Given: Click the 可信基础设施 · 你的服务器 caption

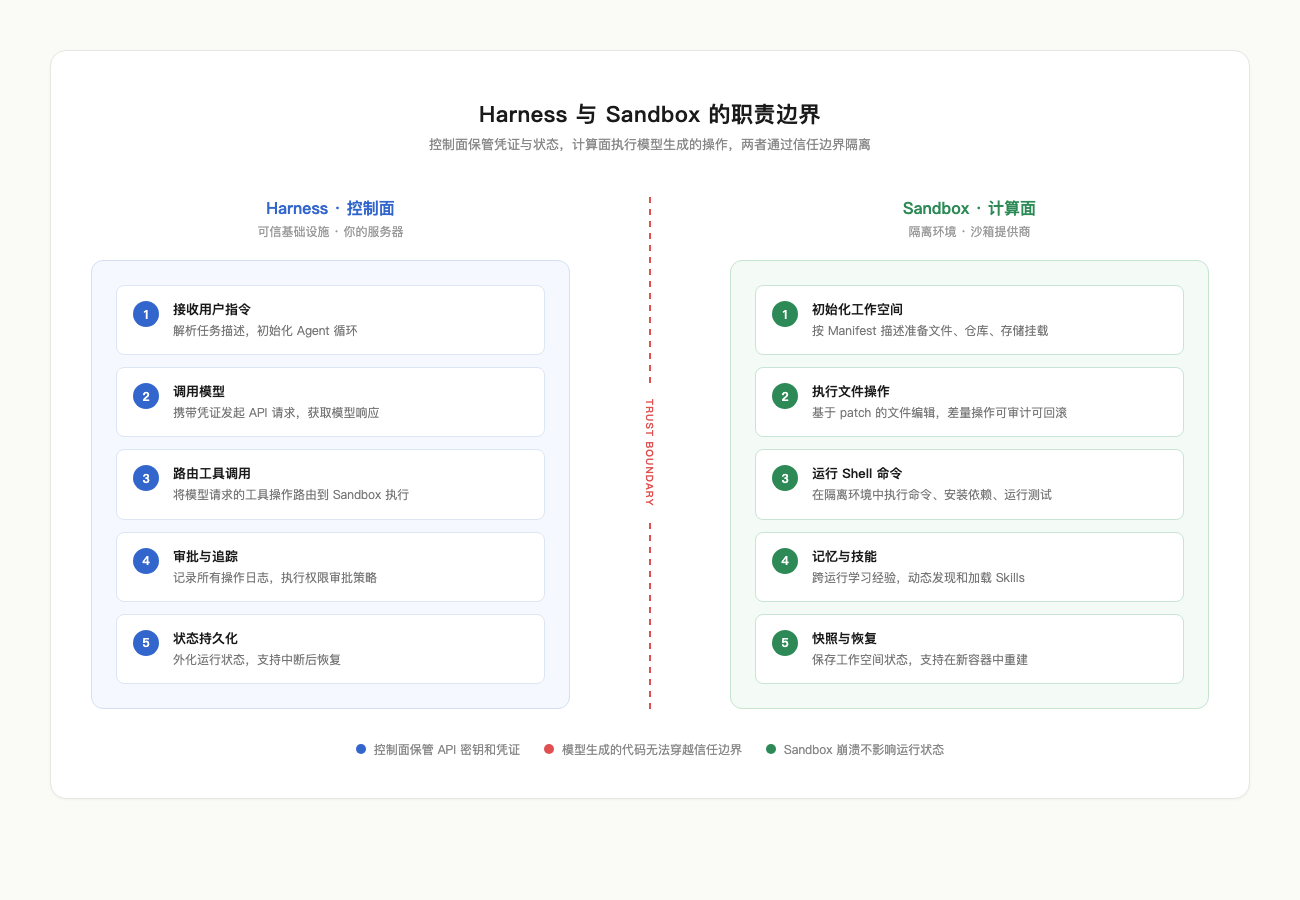Looking at the screenshot, I should [330, 232].
